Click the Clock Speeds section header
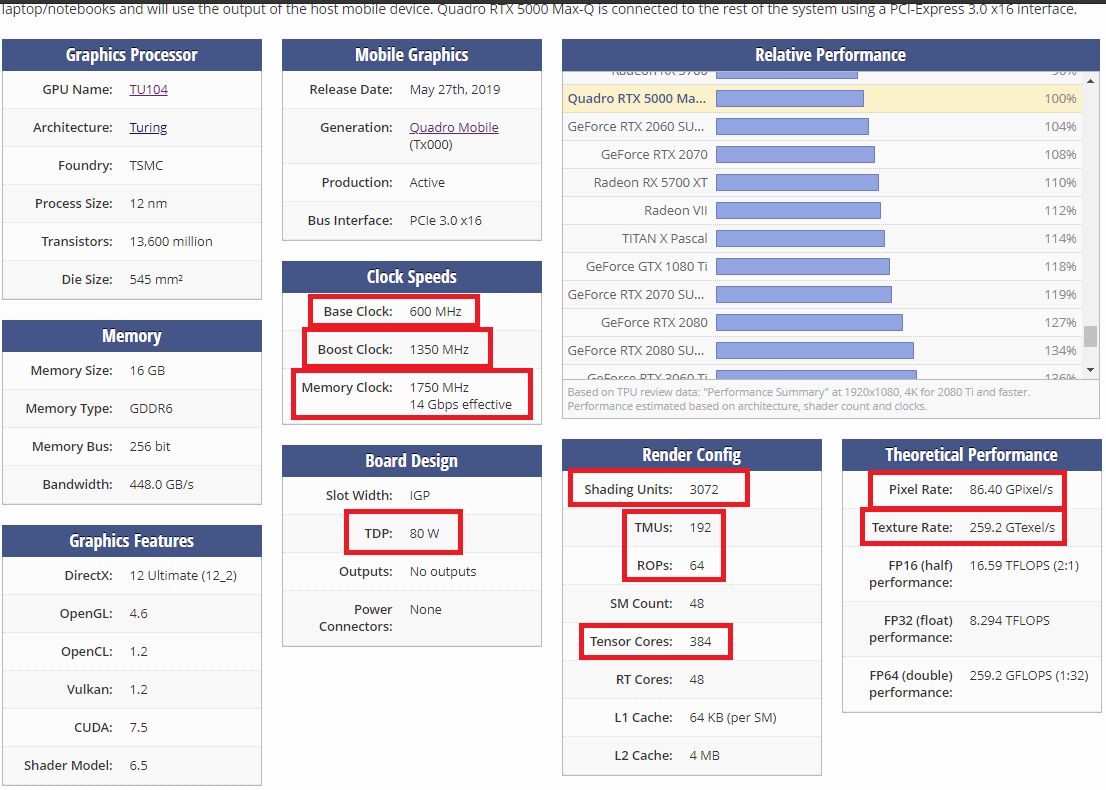The image size is (1106, 790). click(412, 277)
